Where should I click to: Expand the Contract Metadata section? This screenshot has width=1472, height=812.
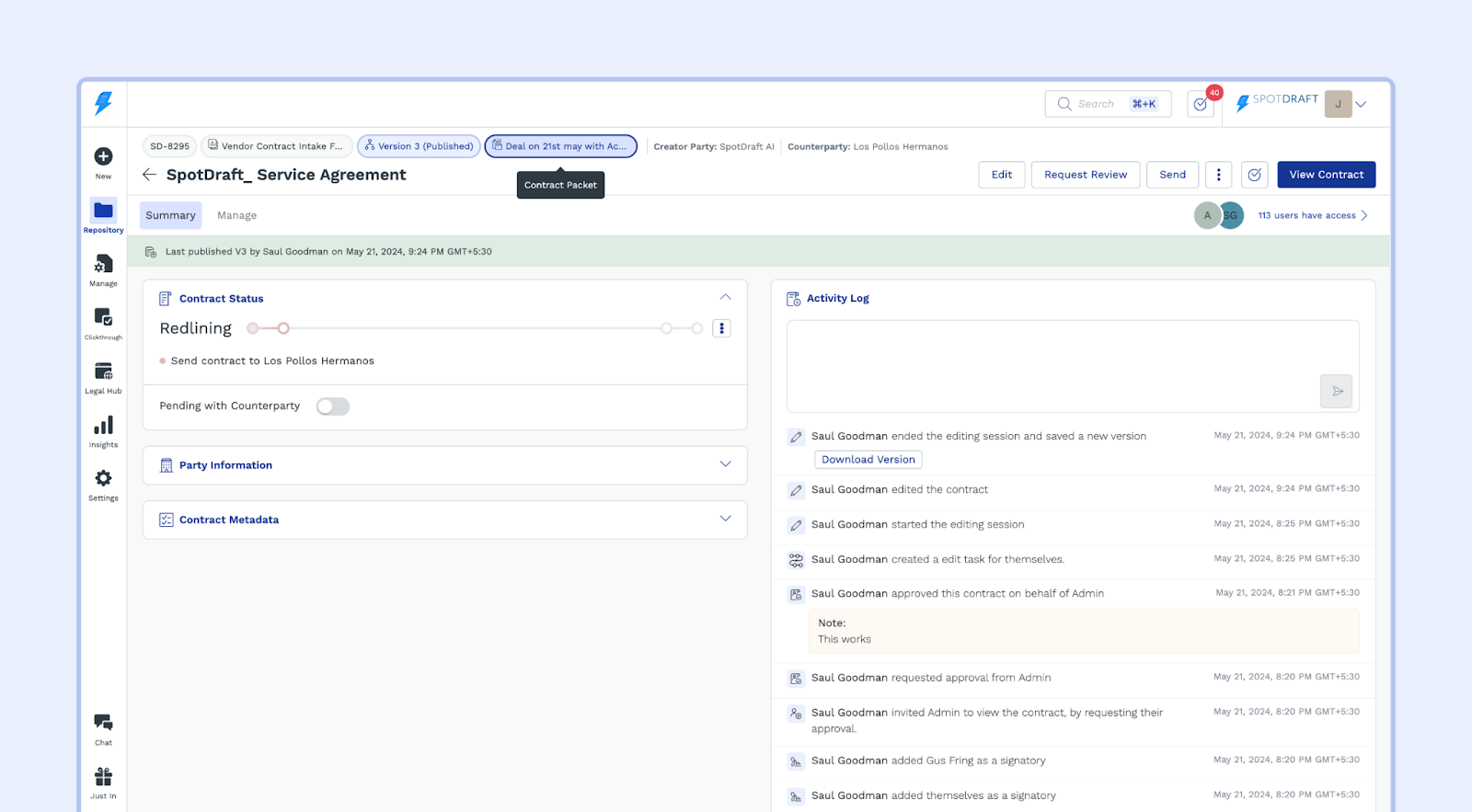pyautogui.click(x=725, y=519)
